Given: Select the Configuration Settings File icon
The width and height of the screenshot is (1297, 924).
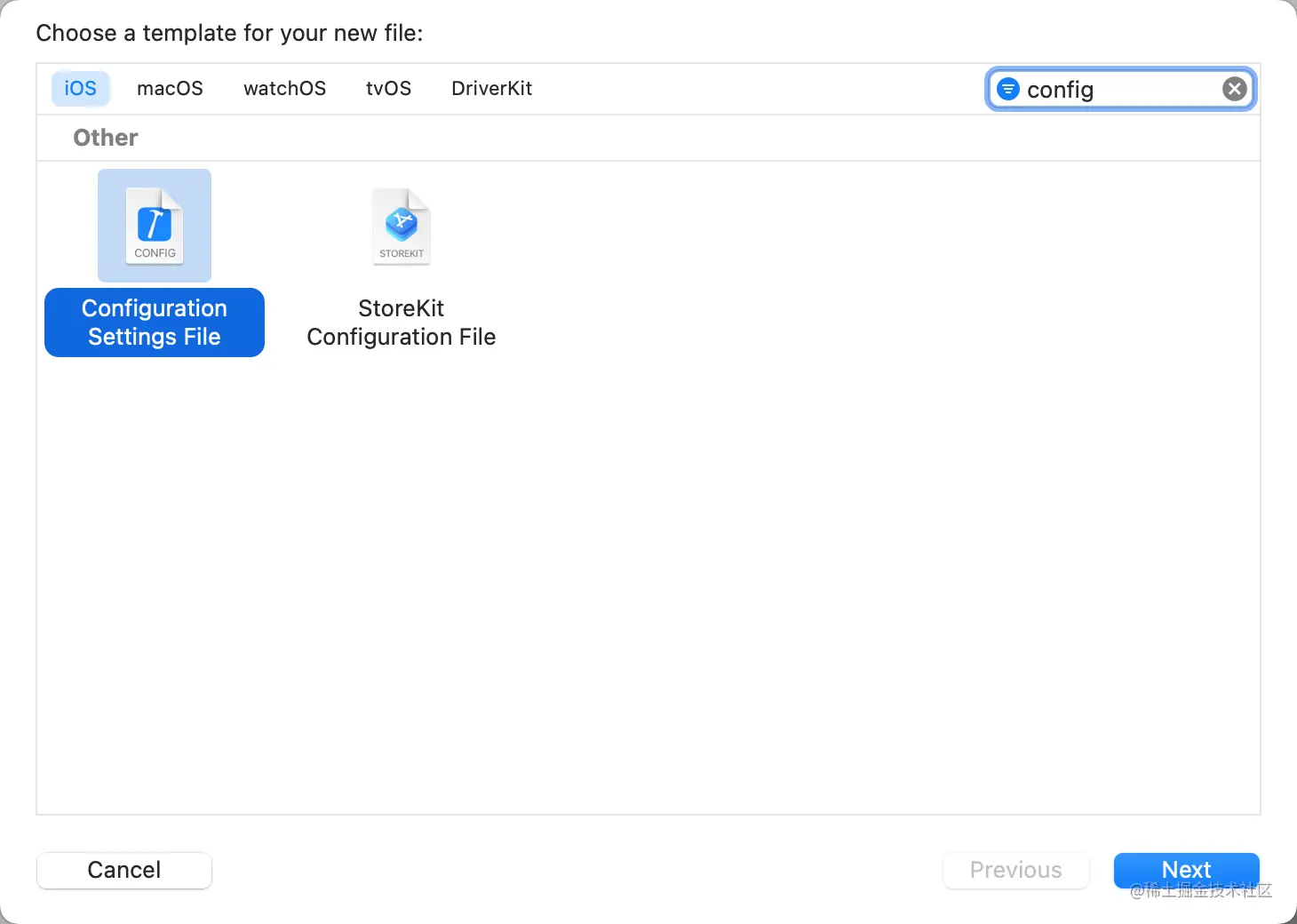Looking at the screenshot, I should [155, 226].
